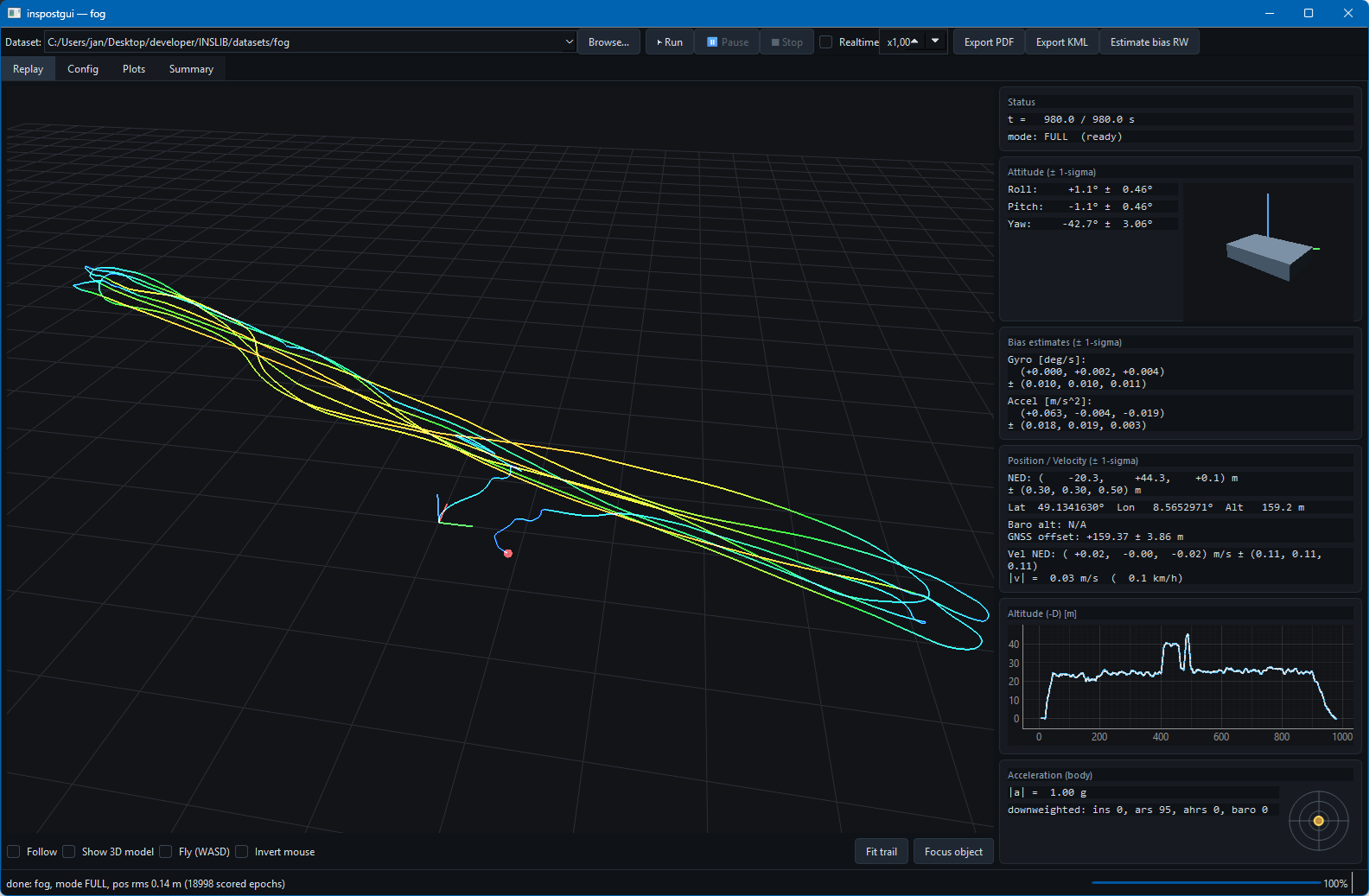This screenshot has height=896, width=1369.
Task: Toggle the Show 3D model checkbox
Action: tap(69, 852)
